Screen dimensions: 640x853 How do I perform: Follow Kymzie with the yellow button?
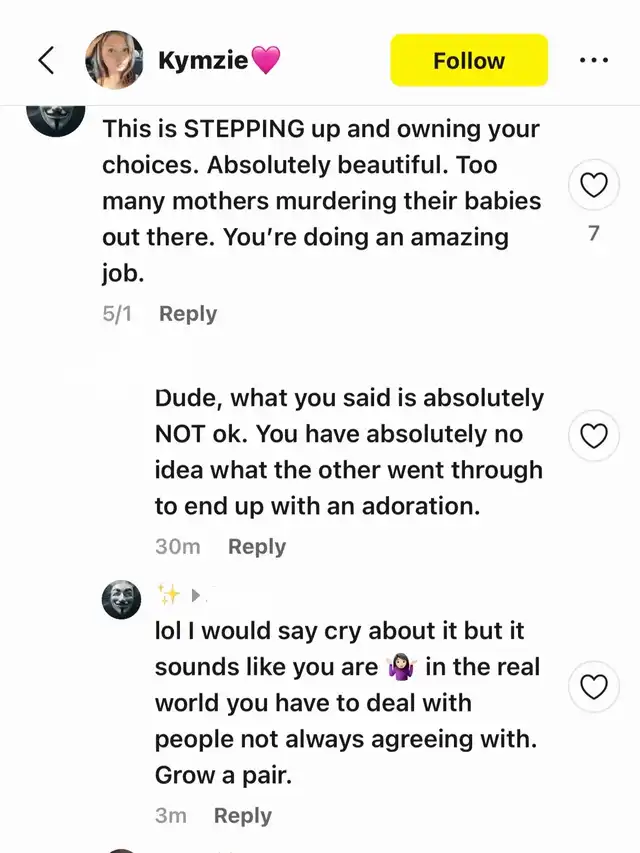468,60
